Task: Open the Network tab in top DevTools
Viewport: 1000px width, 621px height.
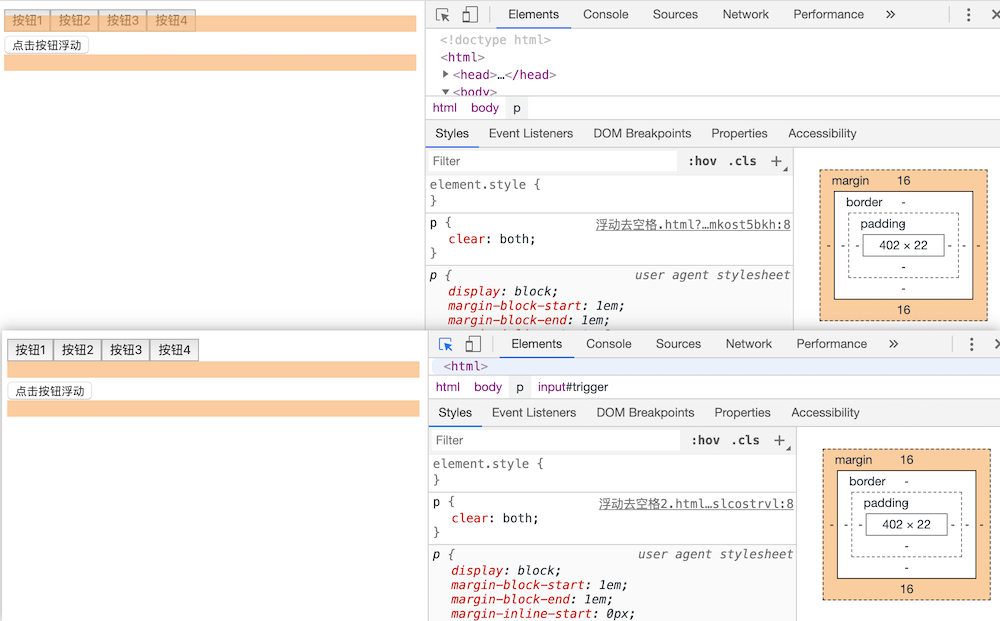Action: 746,15
